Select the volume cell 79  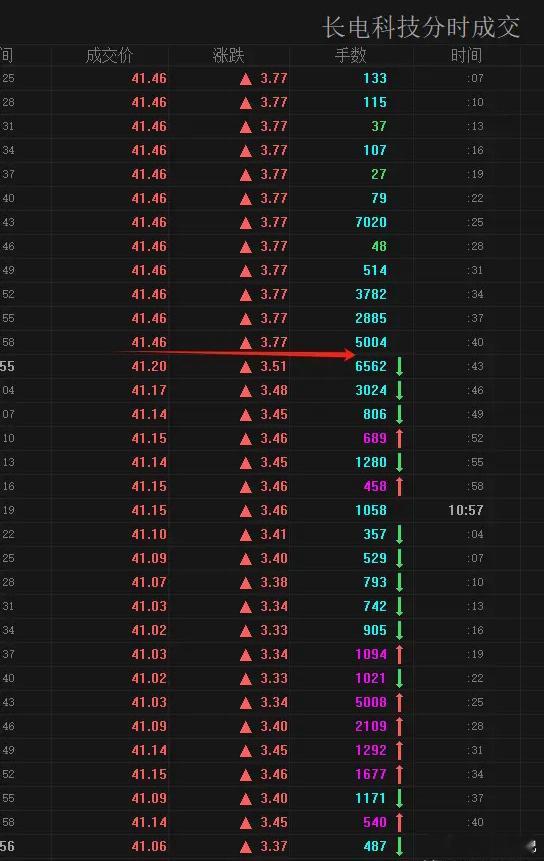point(379,198)
